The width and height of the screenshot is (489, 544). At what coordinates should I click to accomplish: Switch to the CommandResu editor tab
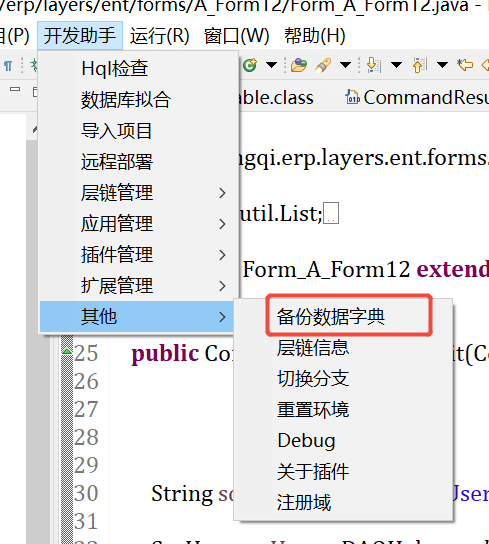(416, 97)
